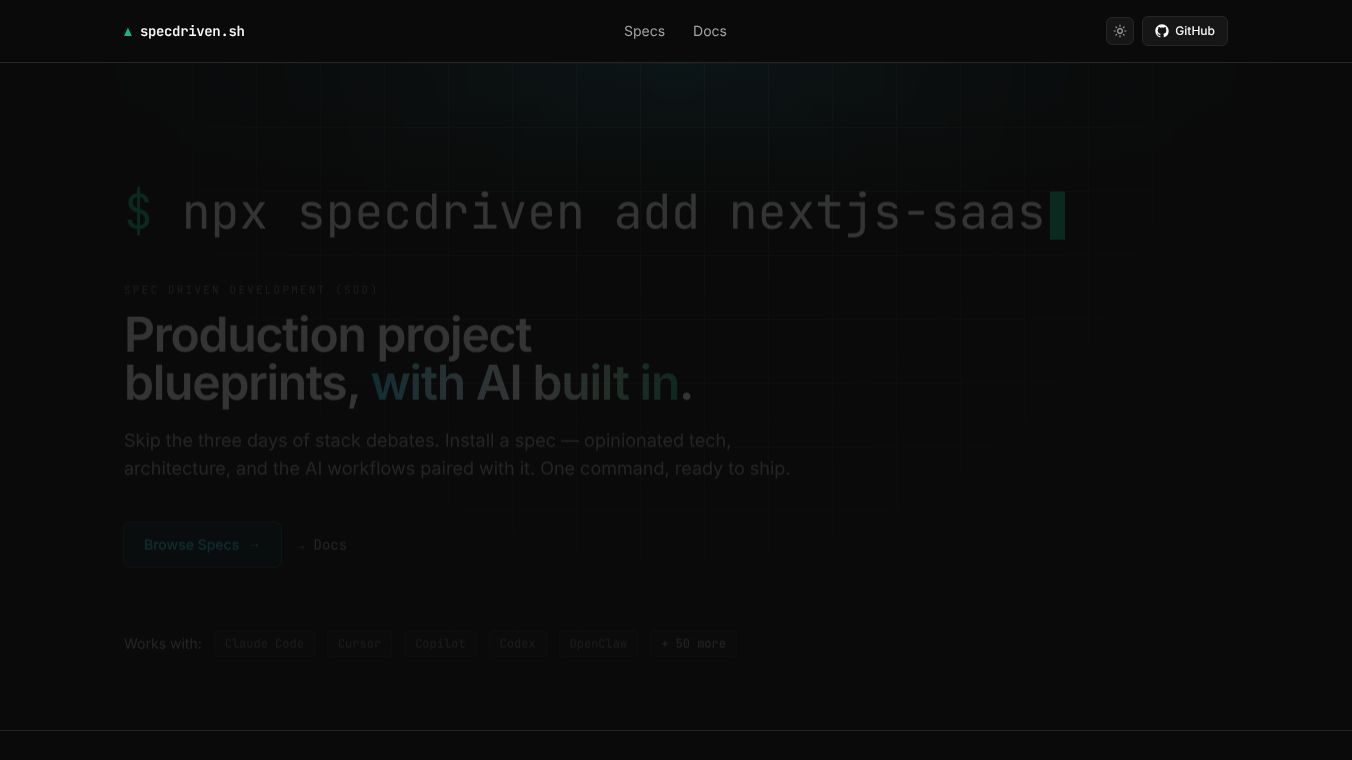Image resolution: width=1352 pixels, height=760 pixels.
Task: Select the Codex tag
Action: (518, 643)
